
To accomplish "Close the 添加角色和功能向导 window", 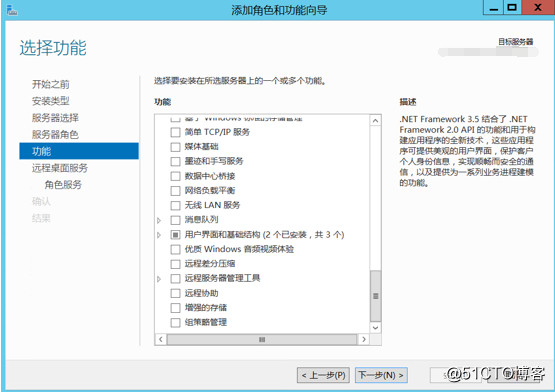I will (x=538, y=7).
